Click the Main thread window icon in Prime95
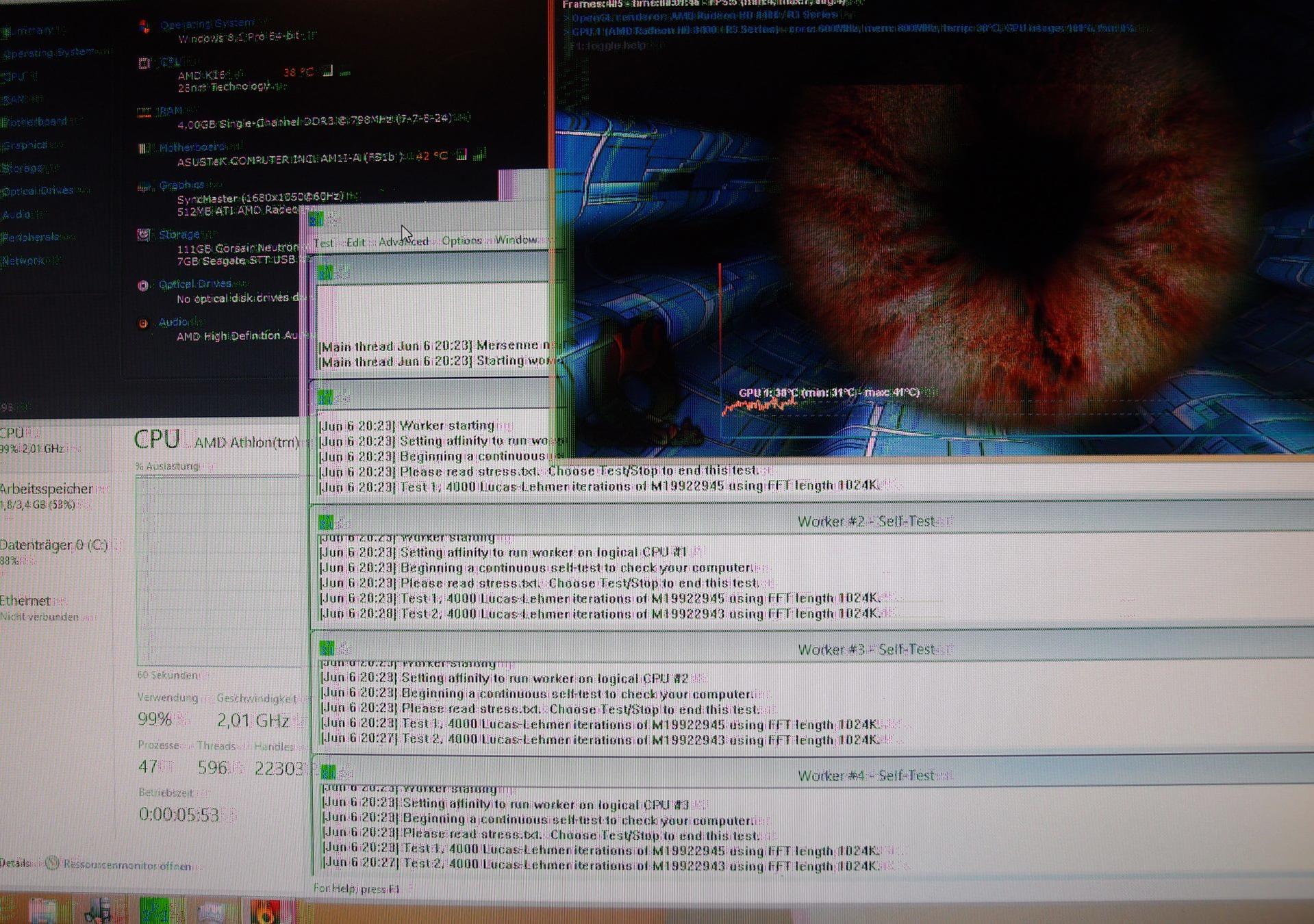The height and width of the screenshot is (924, 1314). point(325,272)
